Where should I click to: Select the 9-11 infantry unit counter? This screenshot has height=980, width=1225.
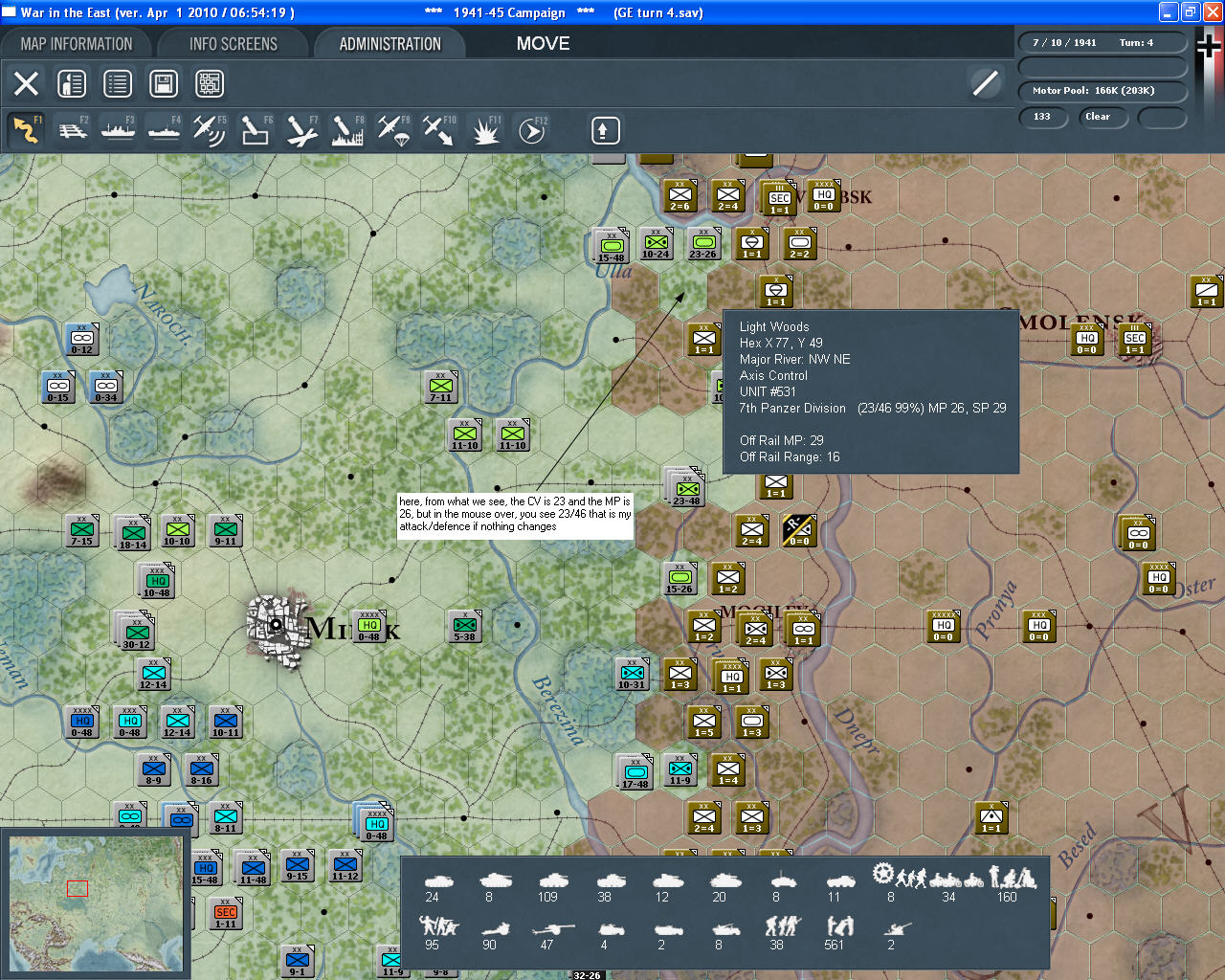click(226, 531)
